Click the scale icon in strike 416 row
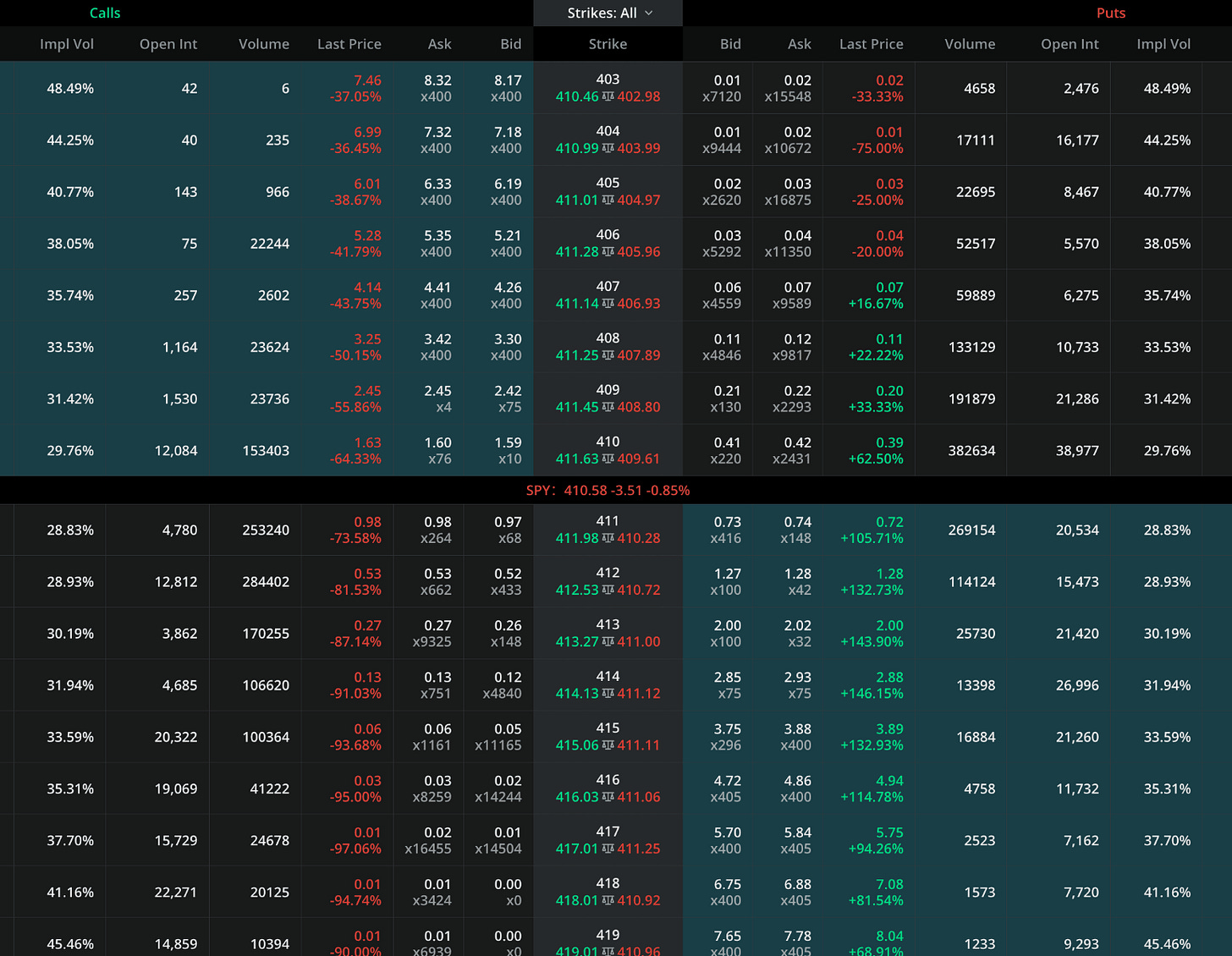Image resolution: width=1232 pixels, height=956 pixels. (x=608, y=796)
